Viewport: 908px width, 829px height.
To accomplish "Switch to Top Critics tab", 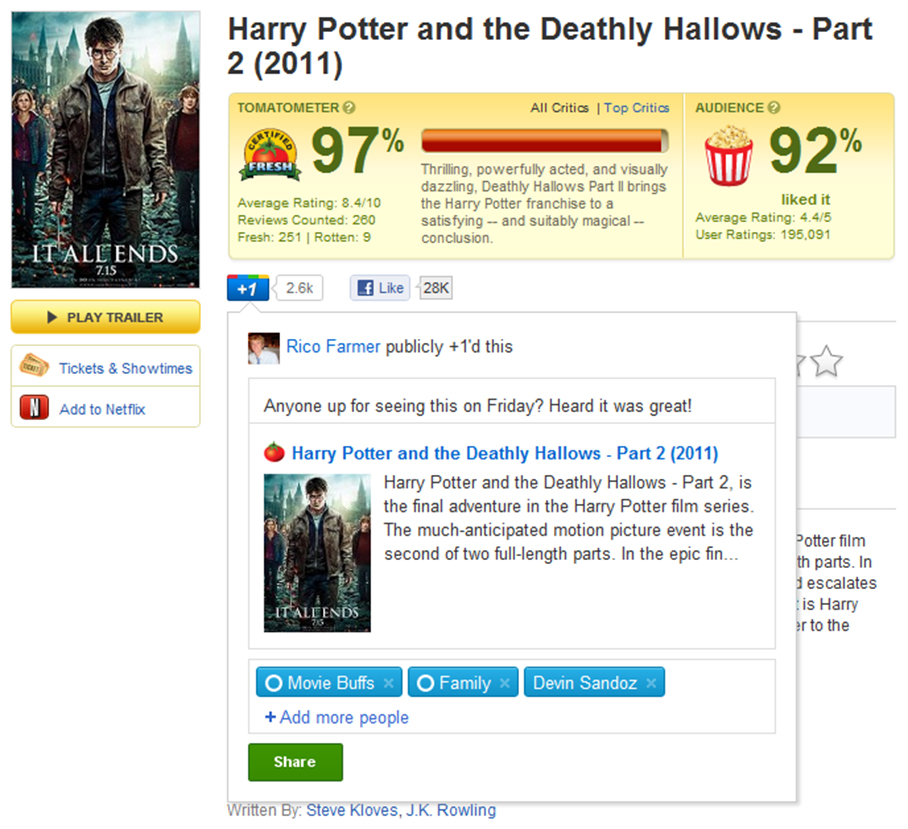I will click(636, 108).
